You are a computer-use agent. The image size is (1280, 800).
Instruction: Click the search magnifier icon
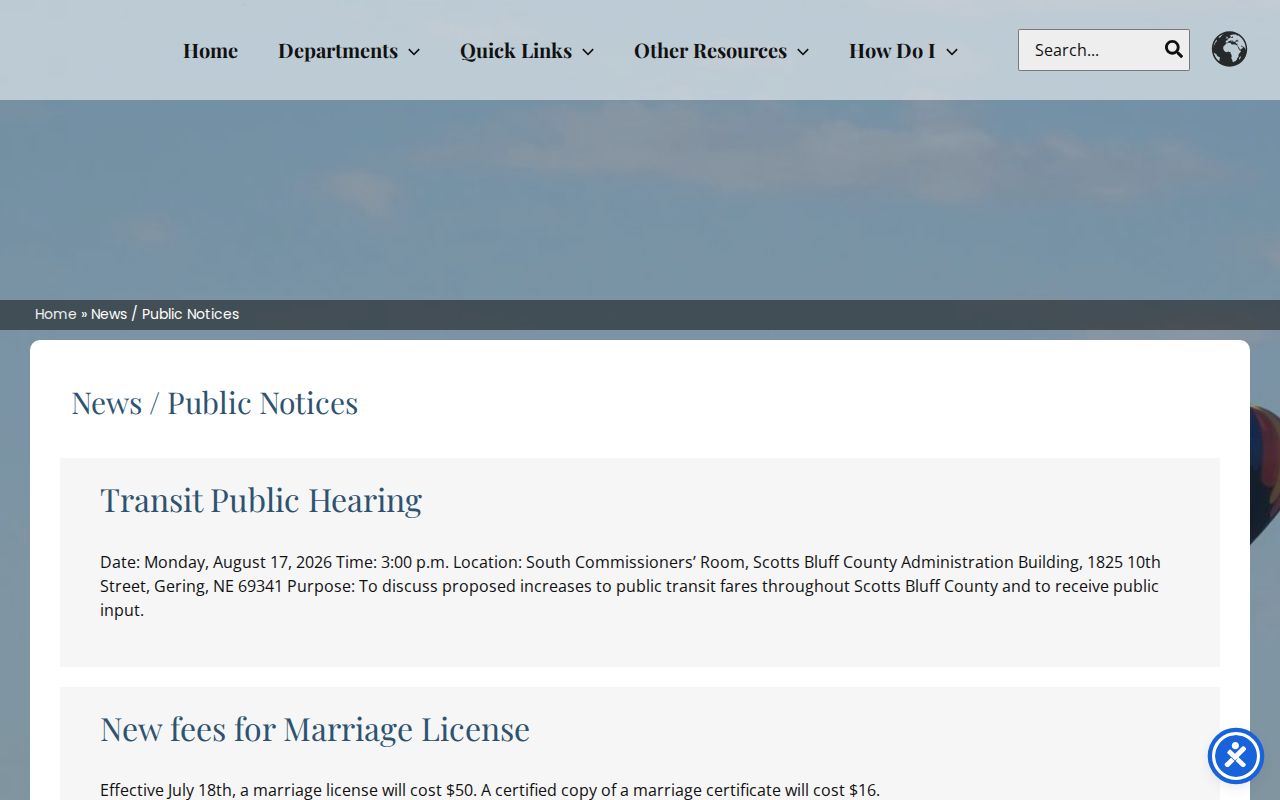pyautogui.click(x=1173, y=50)
